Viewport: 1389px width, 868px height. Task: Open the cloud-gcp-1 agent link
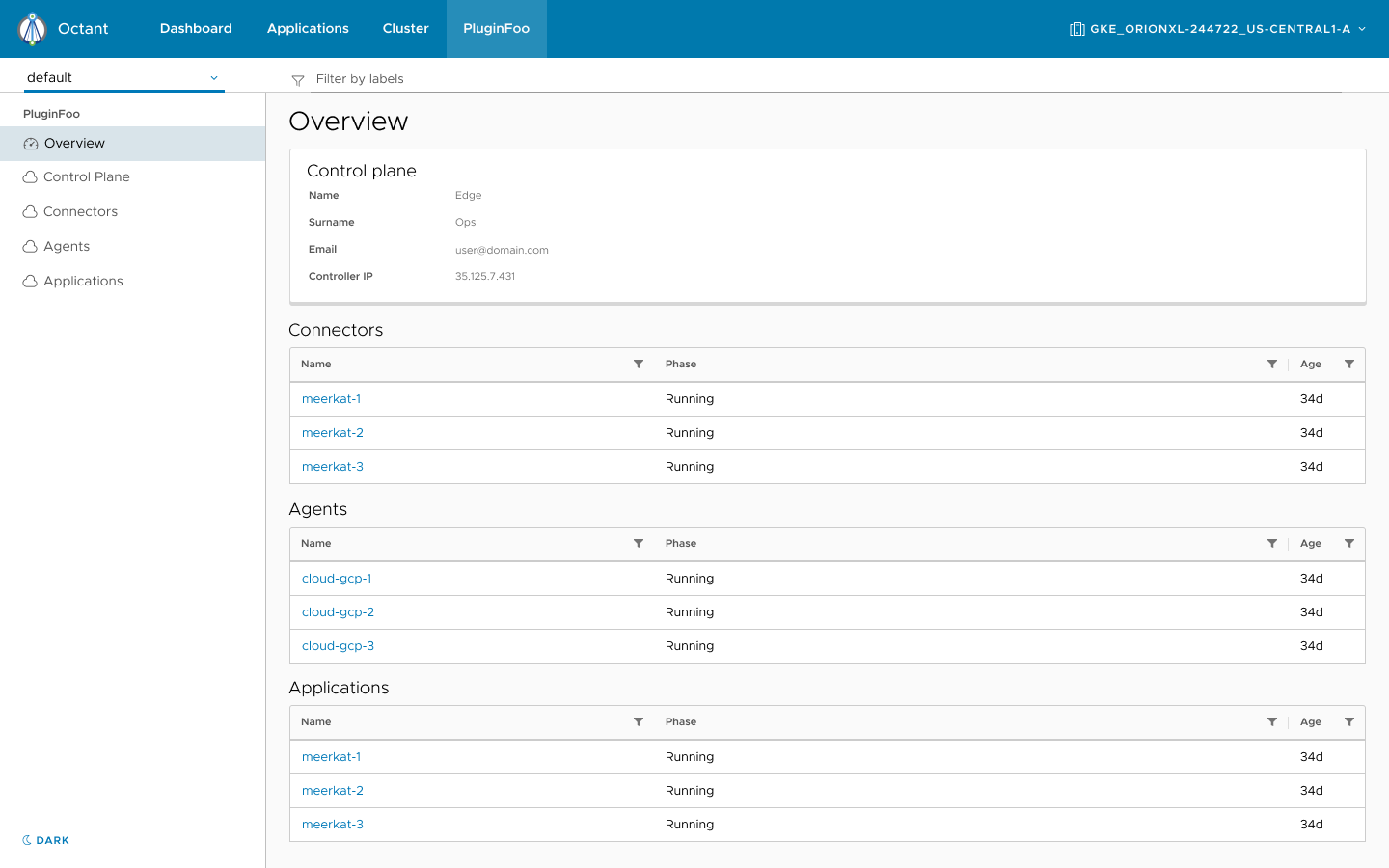[337, 578]
